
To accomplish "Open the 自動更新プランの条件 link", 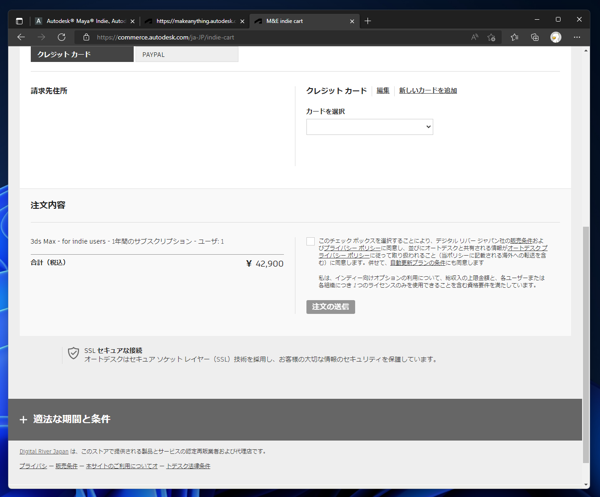I will (x=417, y=263).
